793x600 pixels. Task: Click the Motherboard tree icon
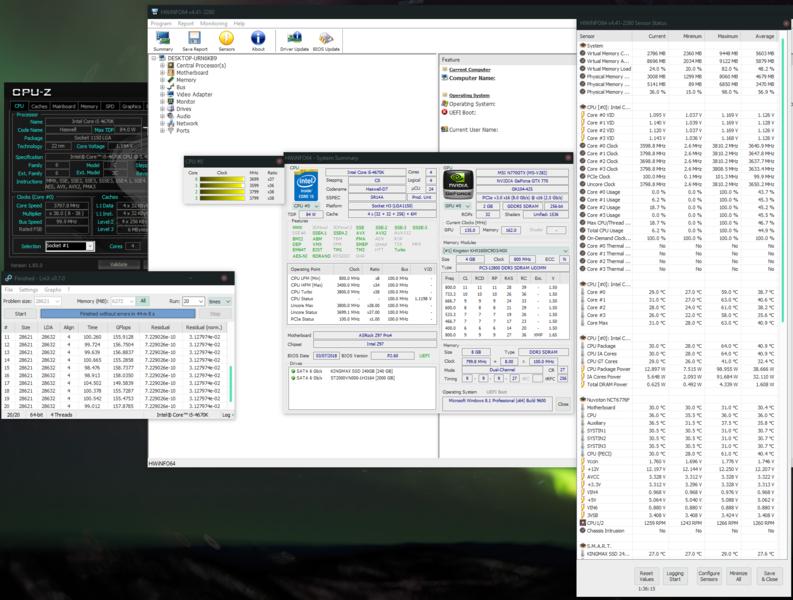click(x=171, y=73)
